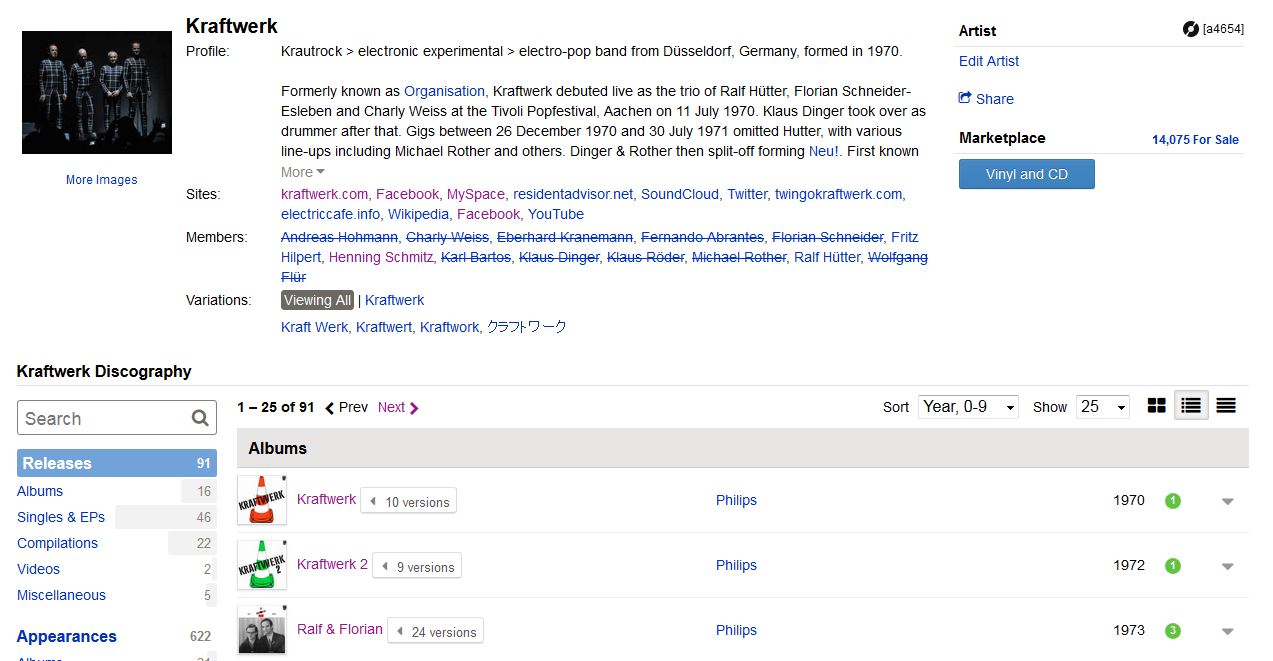Open member Henning Schmitz's page
This screenshot has width=1273, height=661.
click(381, 257)
